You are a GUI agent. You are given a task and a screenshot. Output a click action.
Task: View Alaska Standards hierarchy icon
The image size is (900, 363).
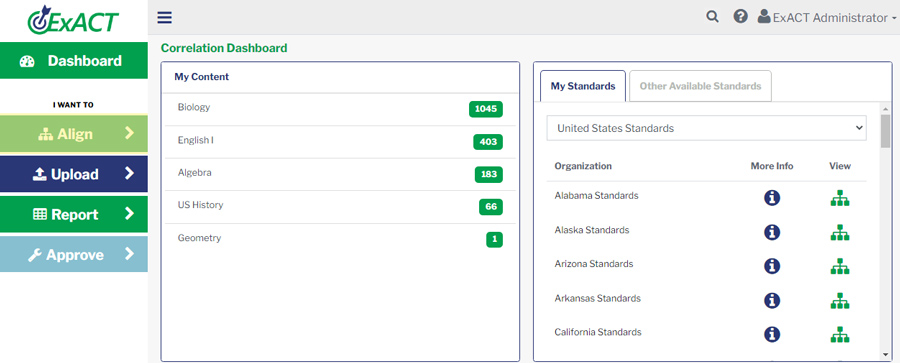point(840,232)
